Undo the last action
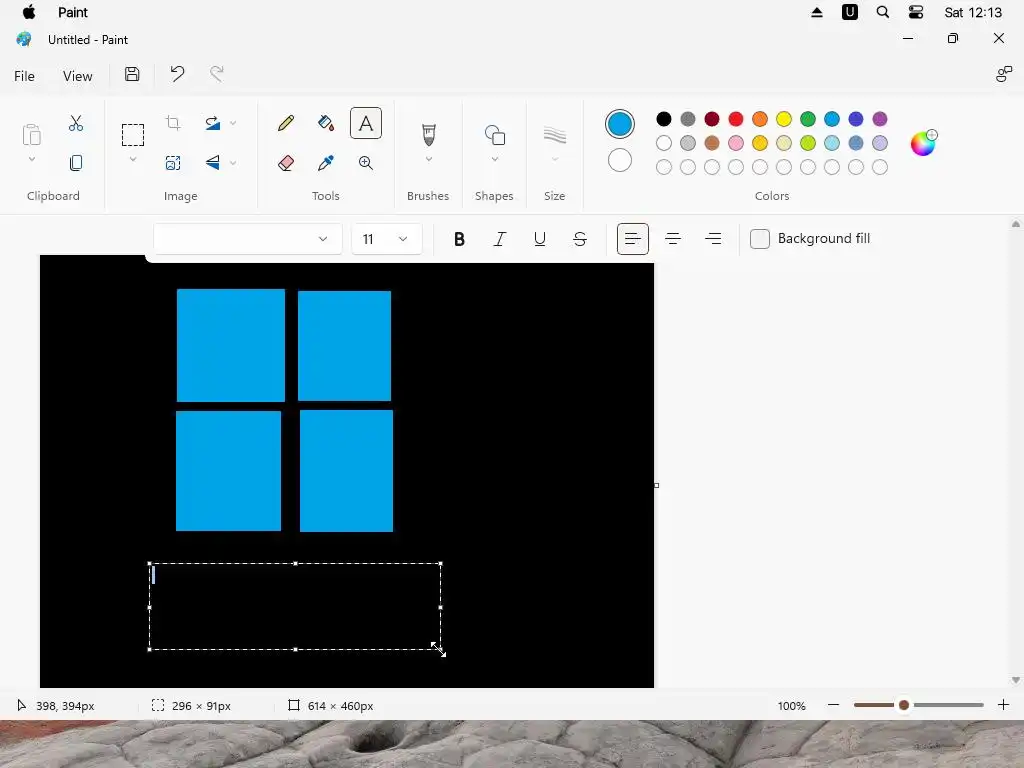 tap(177, 74)
